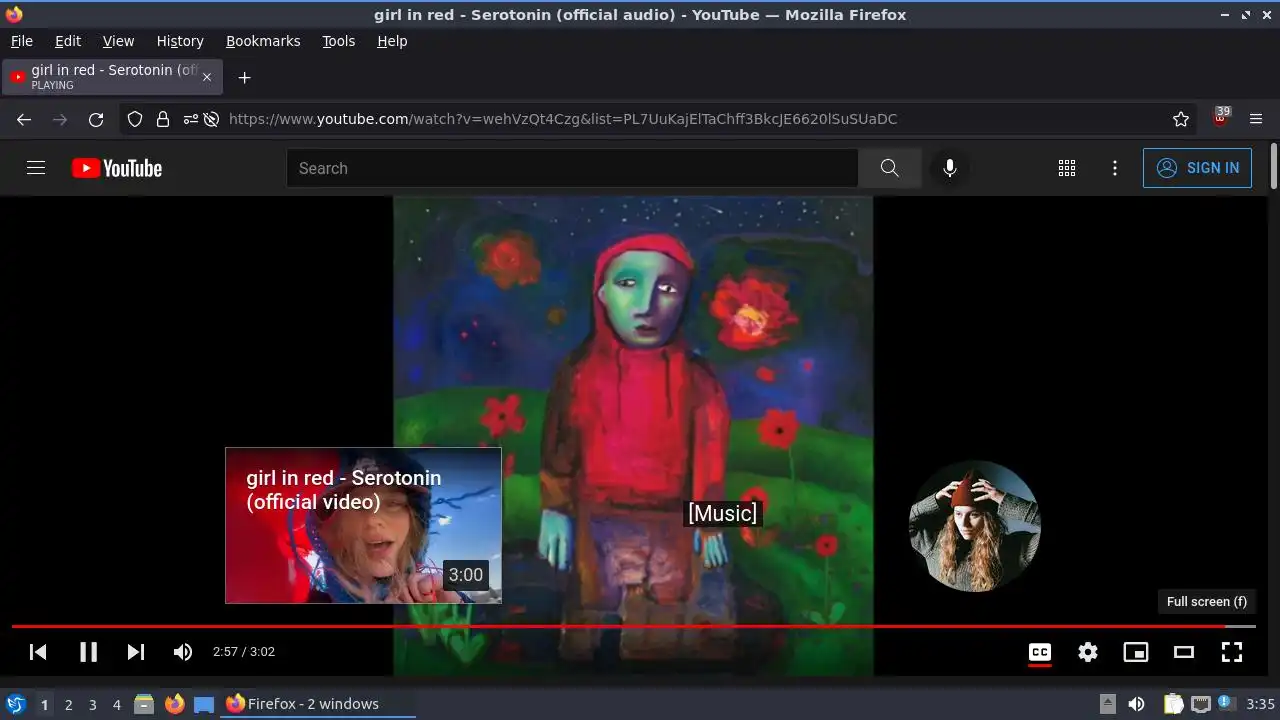Open the uBlock extension icon
This screenshot has height=720, width=1280.
(x=1220, y=117)
